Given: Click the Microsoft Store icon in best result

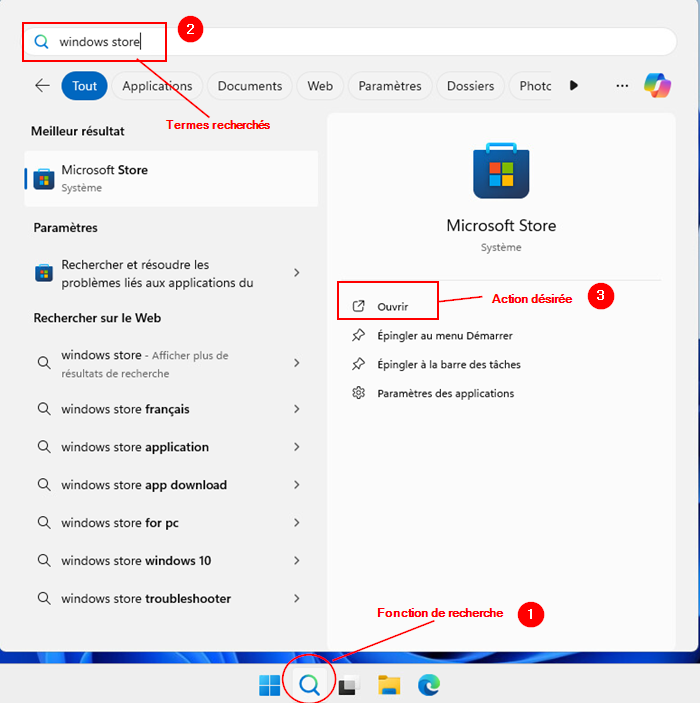Looking at the screenshot, I should point(44,179).
